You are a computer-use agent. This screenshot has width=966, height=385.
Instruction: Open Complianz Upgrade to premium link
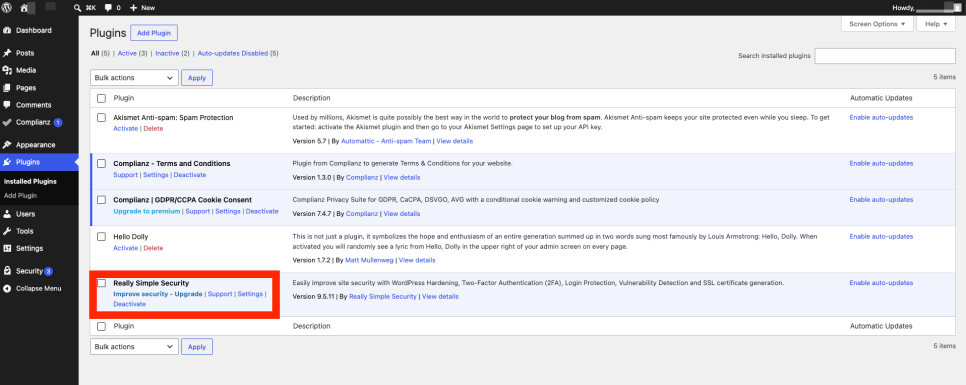[147, 211]
